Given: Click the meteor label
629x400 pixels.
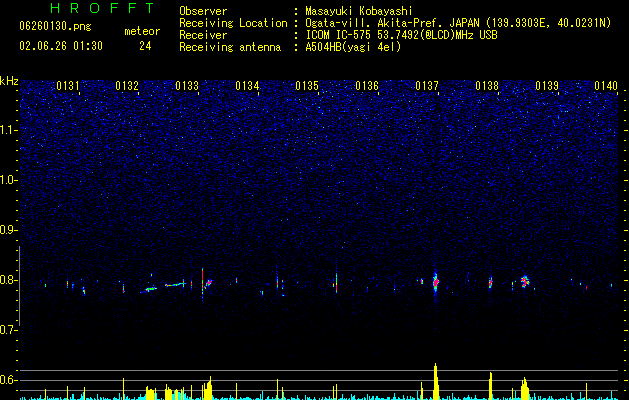Looking at the screenshot, I should [142, 31].
